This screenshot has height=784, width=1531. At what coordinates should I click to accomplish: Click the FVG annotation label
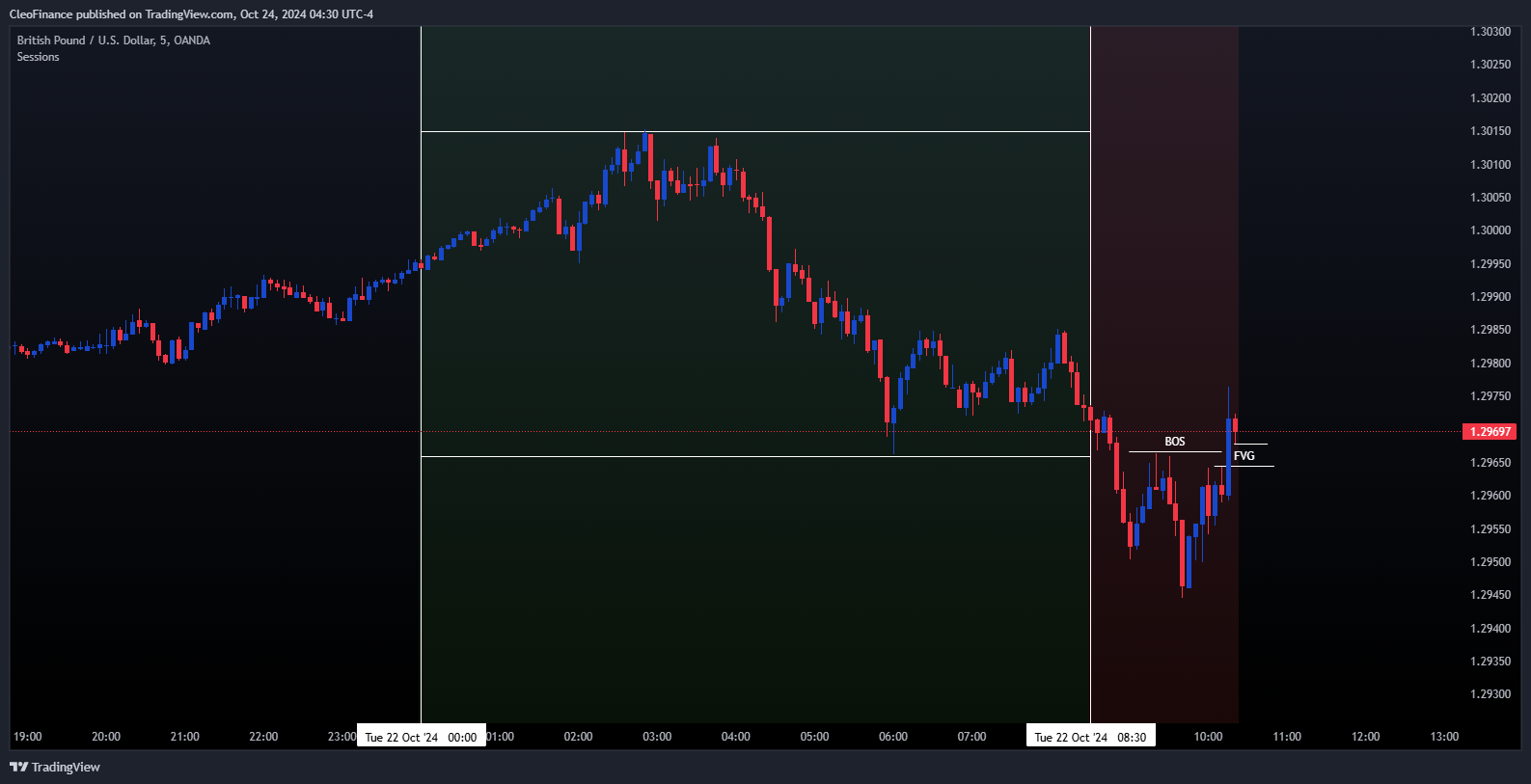coord(1244,456)
